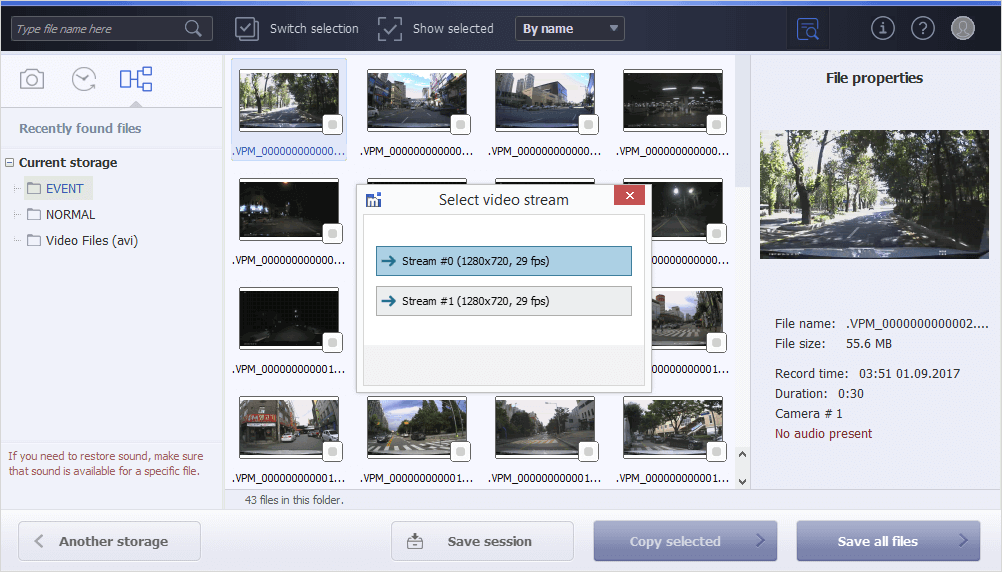
Task: Click the Save session disk icon
Action: (415, 541)
